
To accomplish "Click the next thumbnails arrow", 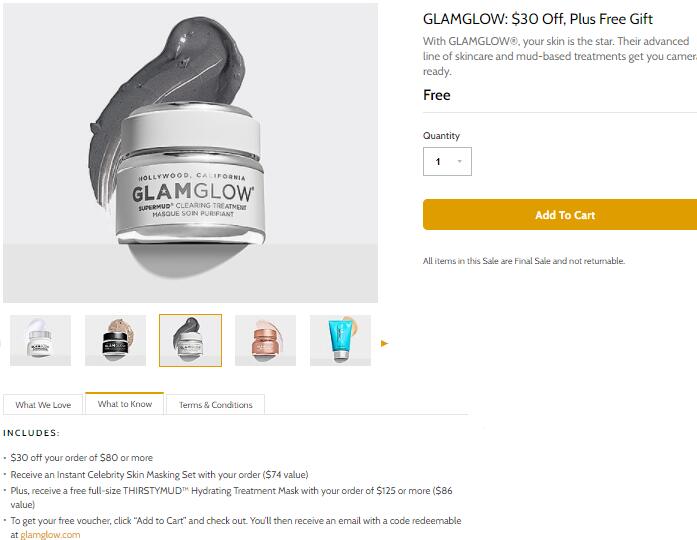I will tap(385, 343).
